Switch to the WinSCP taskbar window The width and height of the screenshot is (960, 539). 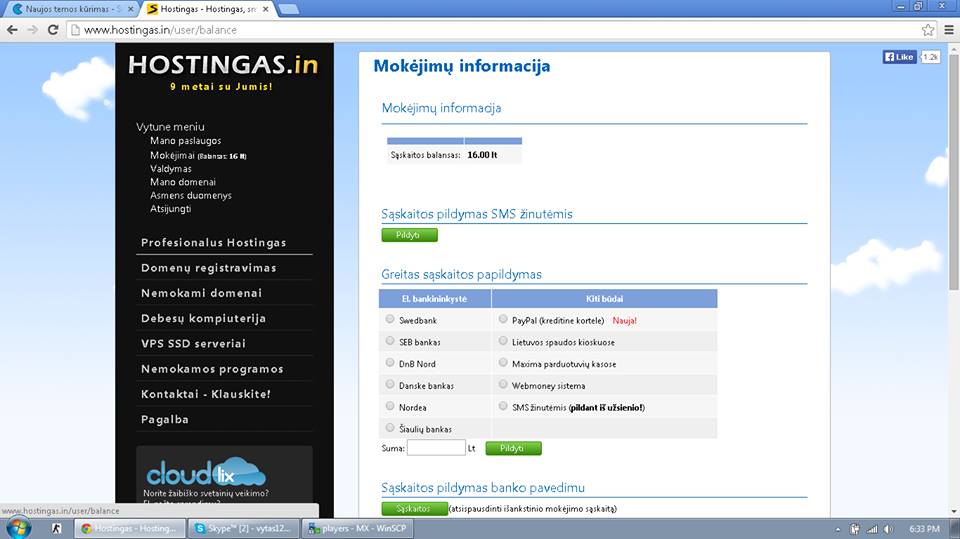pos(358,528)
